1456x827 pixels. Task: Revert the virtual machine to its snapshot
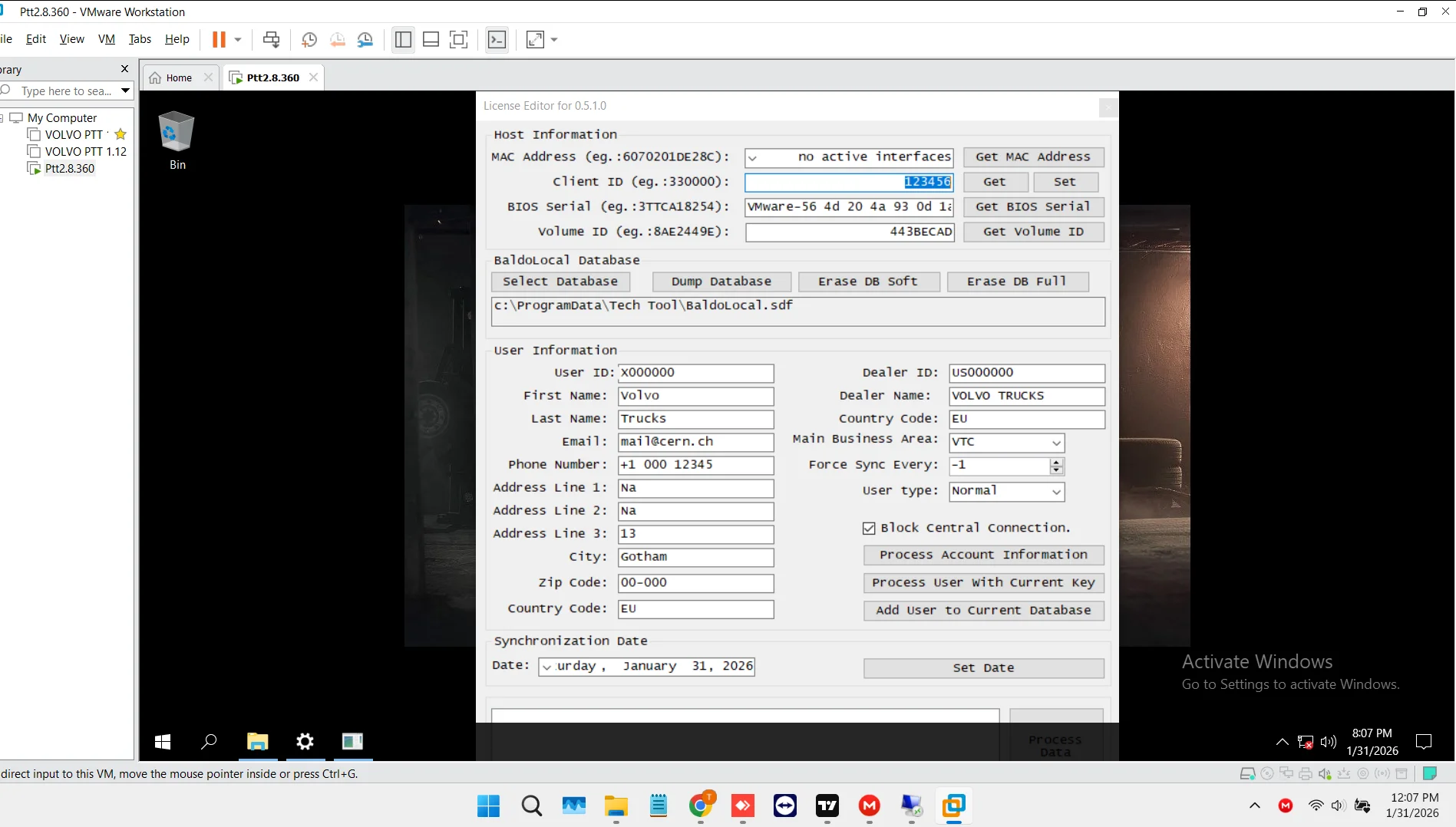(338, 39)
